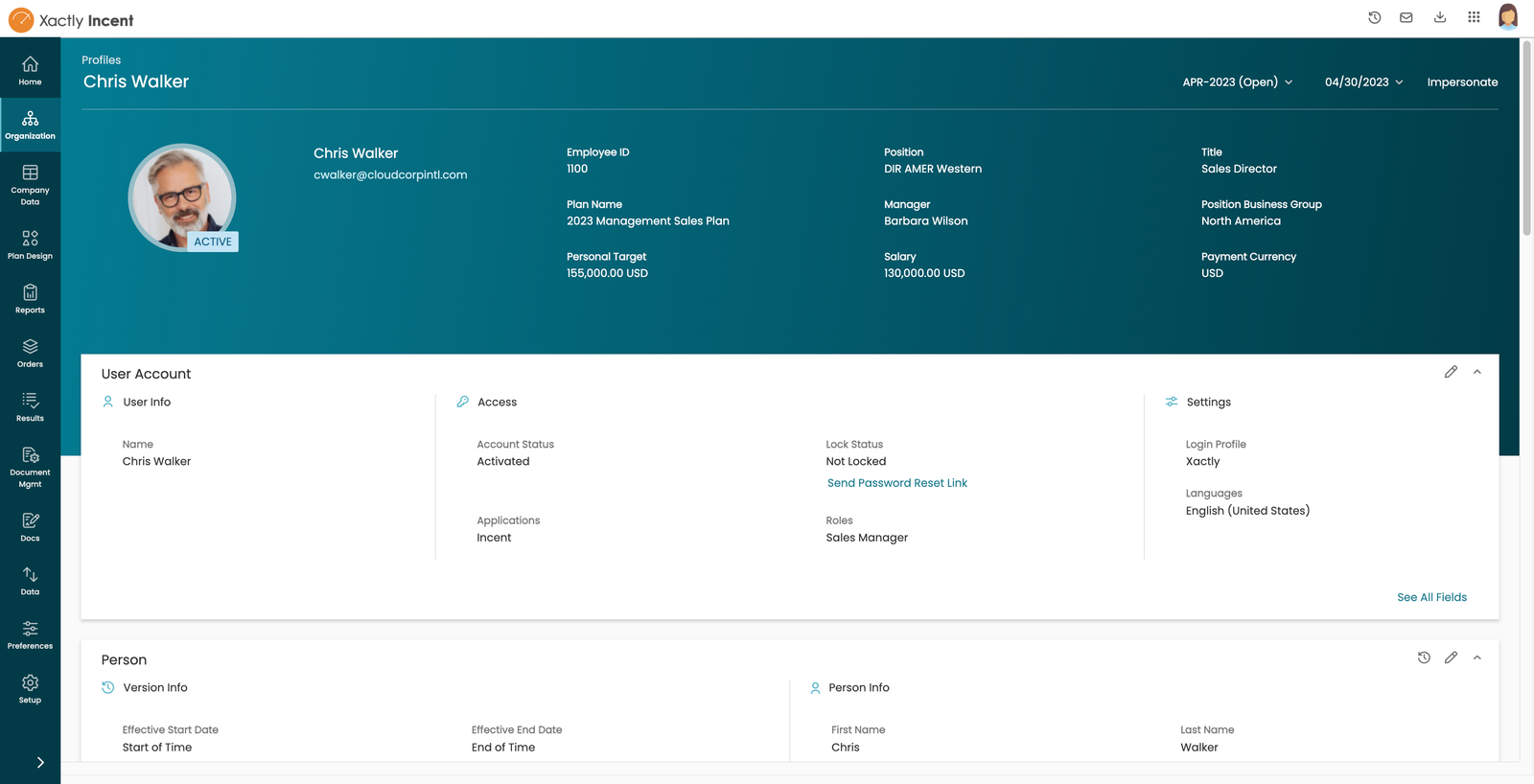Click the Version Info clock icon
Screen dimensions: 1534x784
(x=108, y=688)
